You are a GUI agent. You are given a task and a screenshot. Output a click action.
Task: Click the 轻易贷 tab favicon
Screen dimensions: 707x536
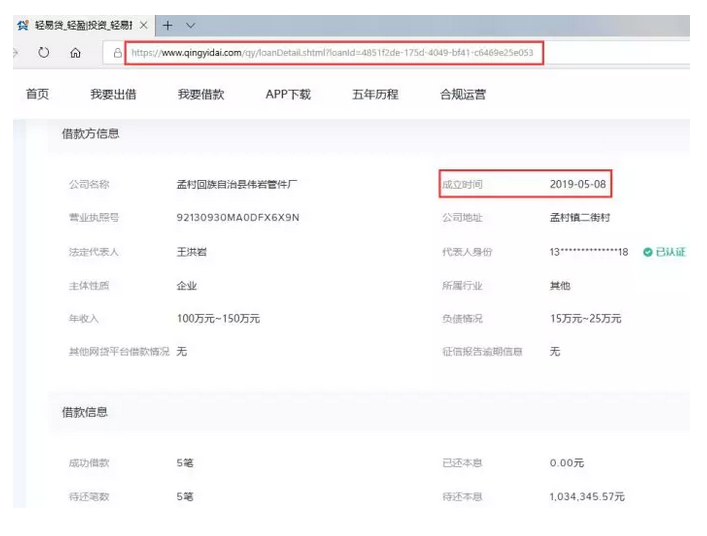coord(23,25)
